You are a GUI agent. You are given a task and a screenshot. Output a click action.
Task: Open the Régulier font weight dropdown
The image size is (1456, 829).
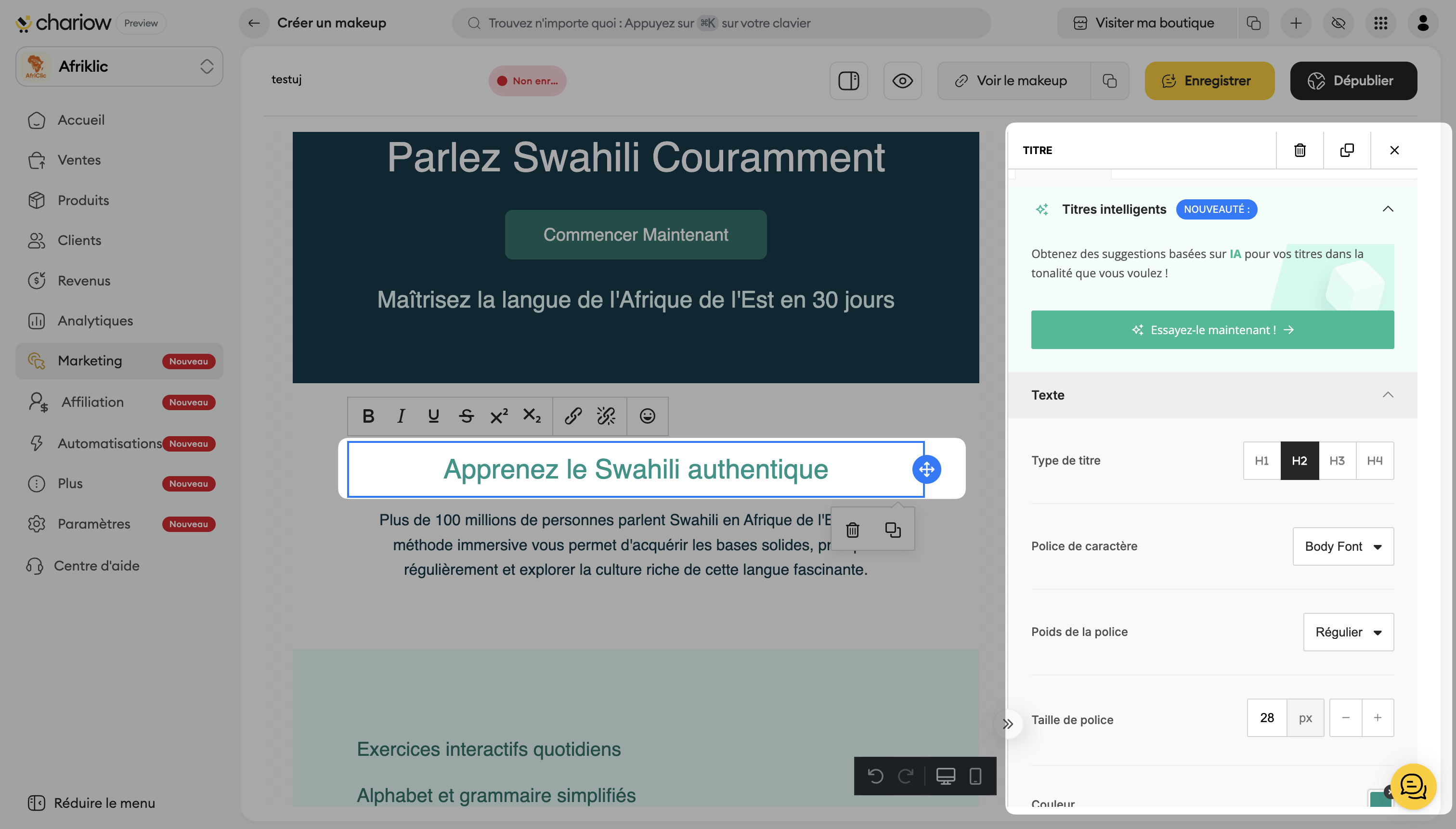pyautogui.click(x=1348, y=632)
